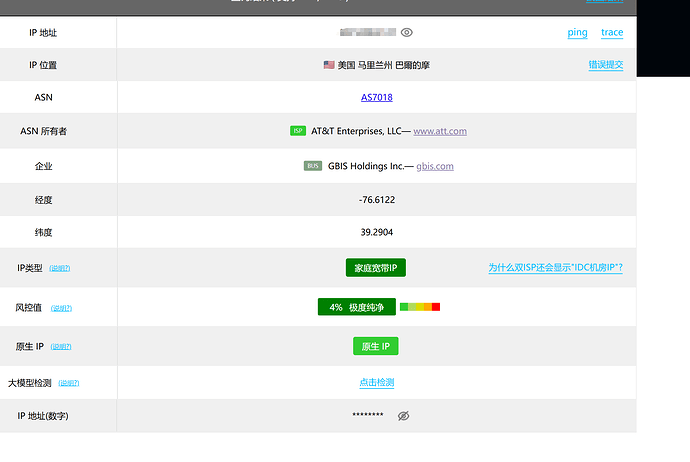
Task: Open 说明 help link next to 原生 IP
Action: 61,347
